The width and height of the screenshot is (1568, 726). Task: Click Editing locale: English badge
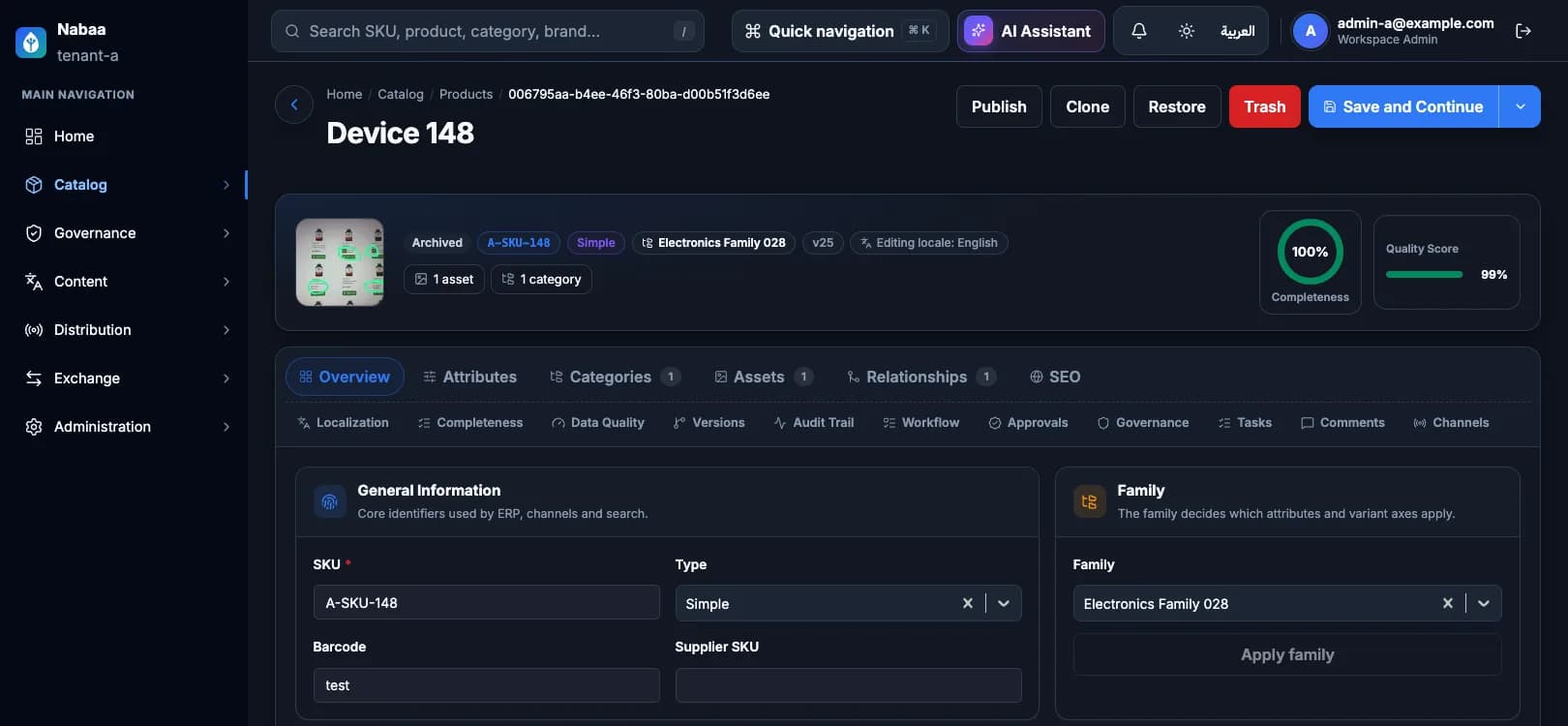point(928,243)
